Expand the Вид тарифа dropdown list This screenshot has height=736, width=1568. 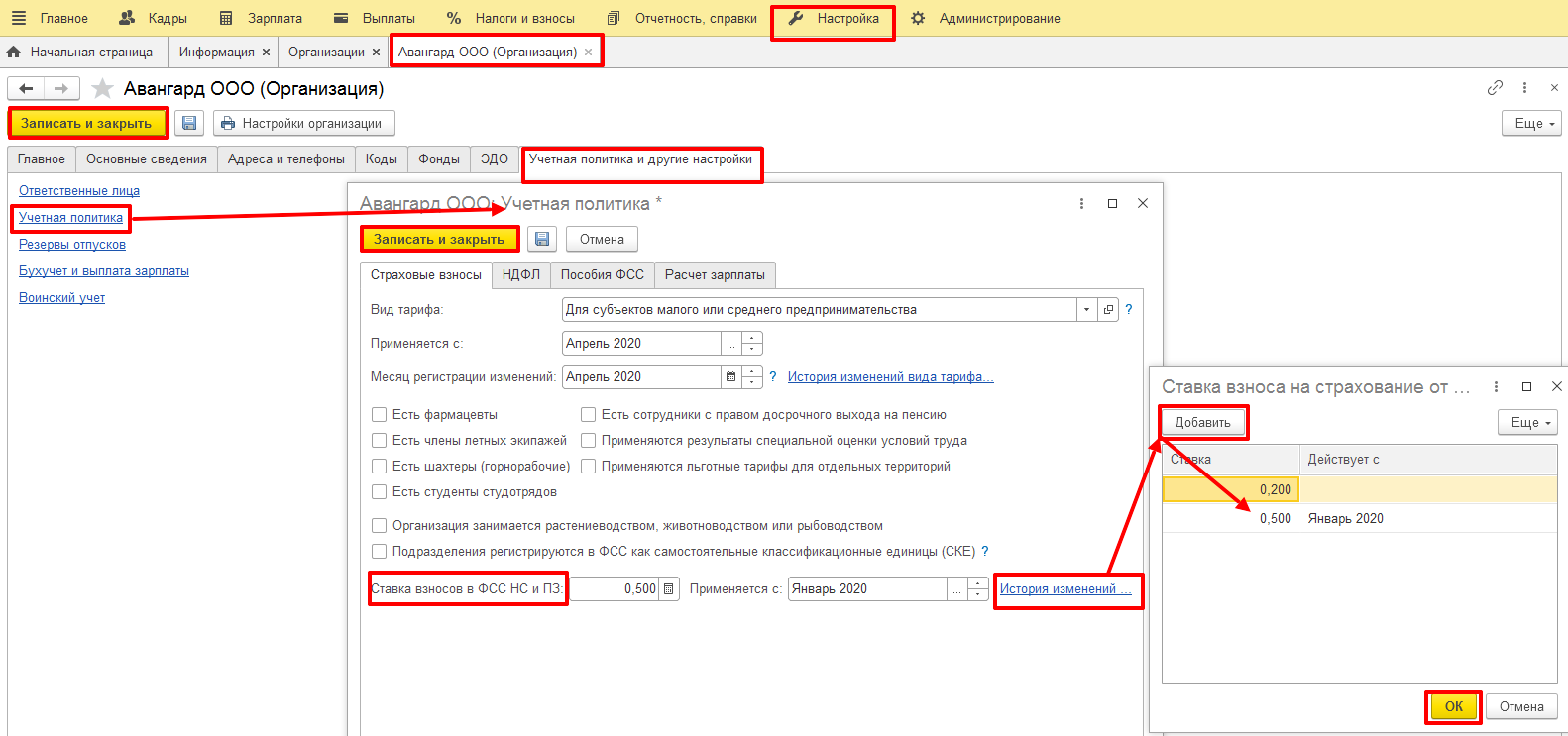[x=1086, y=310]
